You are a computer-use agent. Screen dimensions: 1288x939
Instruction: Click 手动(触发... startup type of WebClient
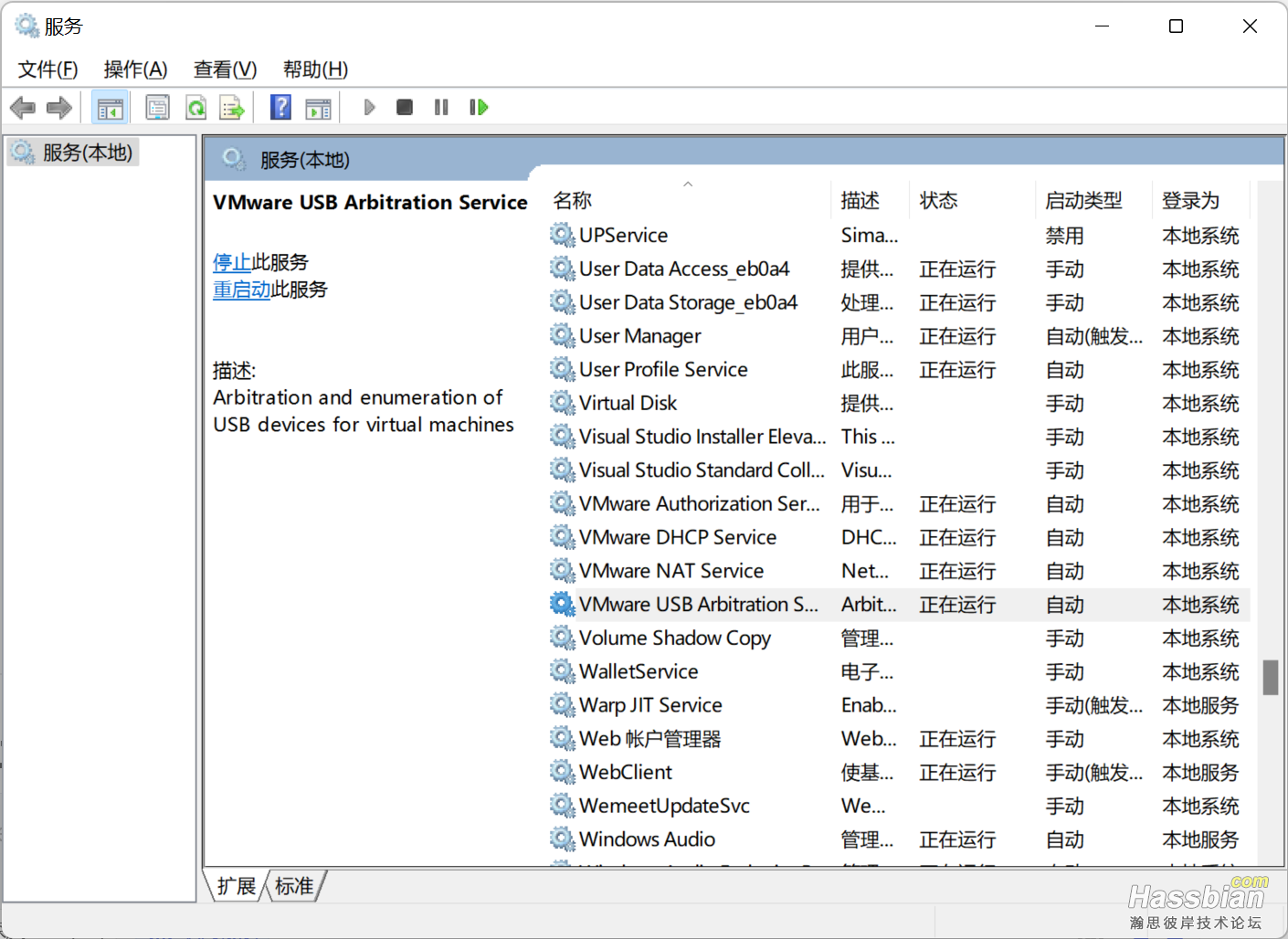tap(1094, 773)
